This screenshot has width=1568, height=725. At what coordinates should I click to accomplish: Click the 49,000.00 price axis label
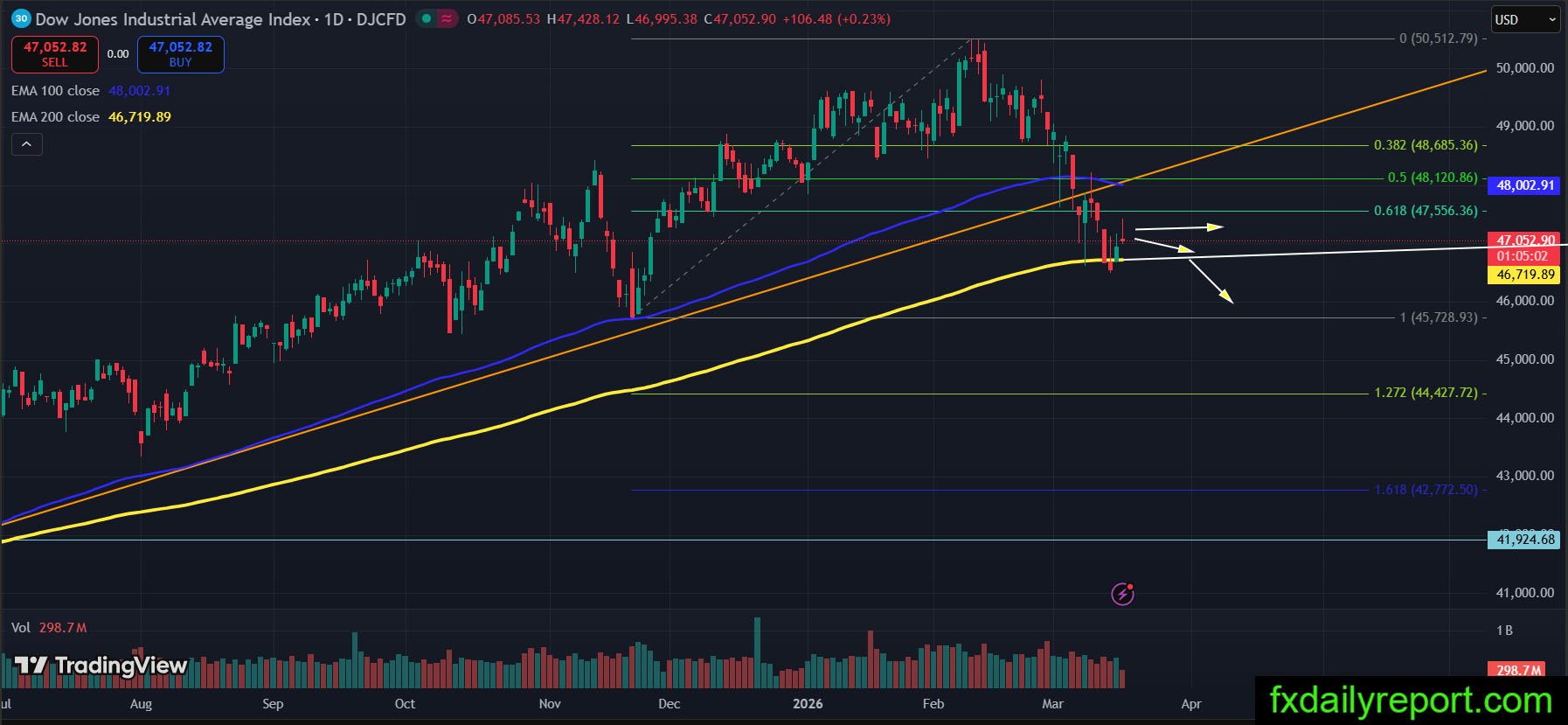click(1525, 126)
